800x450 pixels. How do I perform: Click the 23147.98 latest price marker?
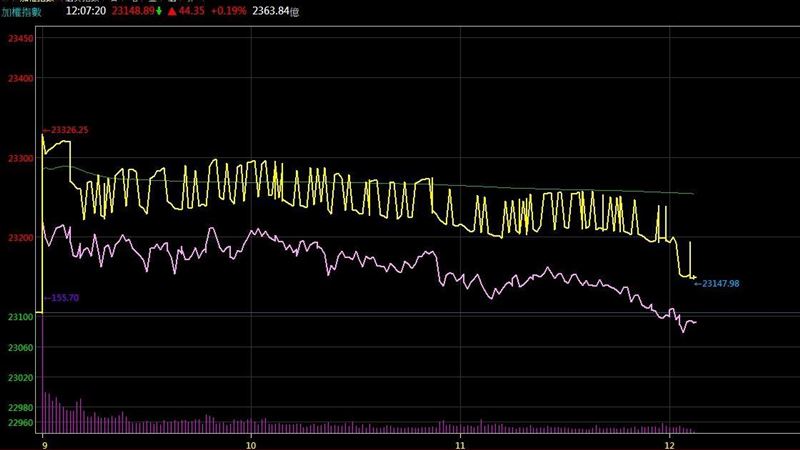720,284
